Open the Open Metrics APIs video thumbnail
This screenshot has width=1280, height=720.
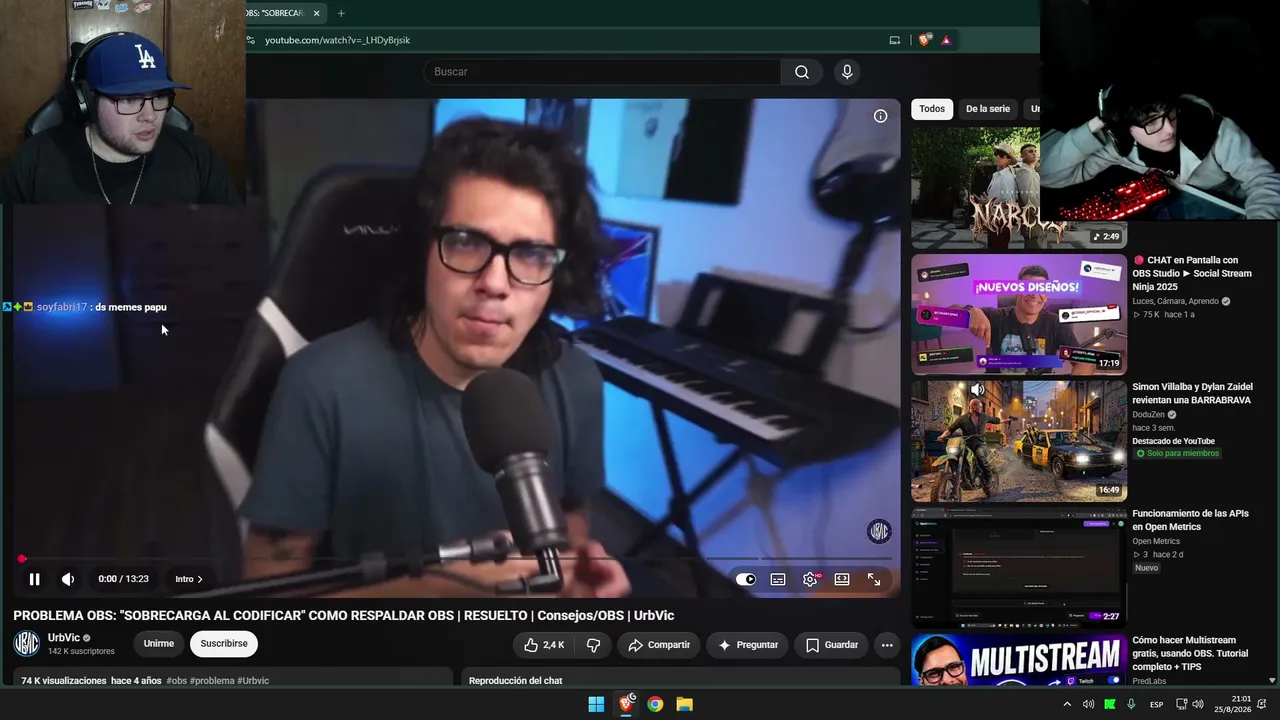pos(1019,567)
